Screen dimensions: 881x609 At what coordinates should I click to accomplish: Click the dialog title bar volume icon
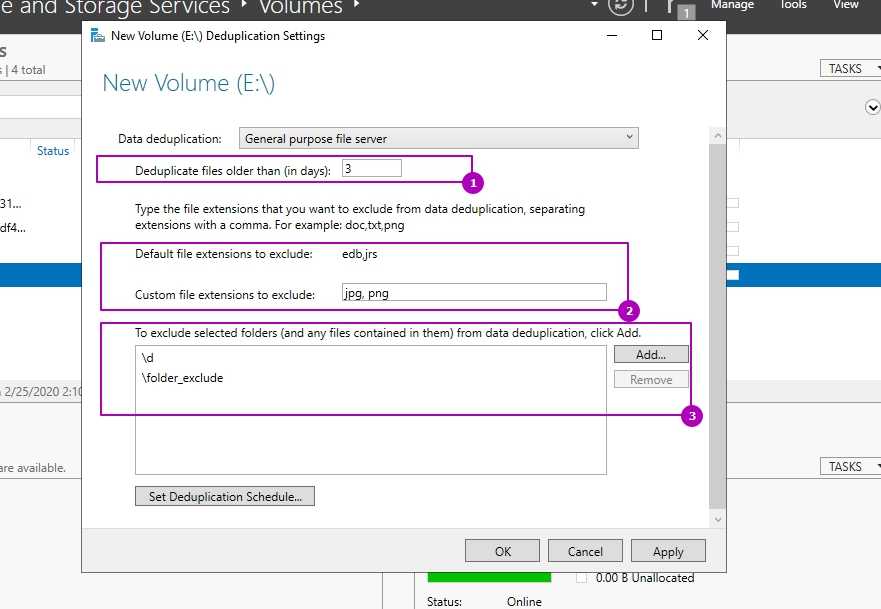97,35
